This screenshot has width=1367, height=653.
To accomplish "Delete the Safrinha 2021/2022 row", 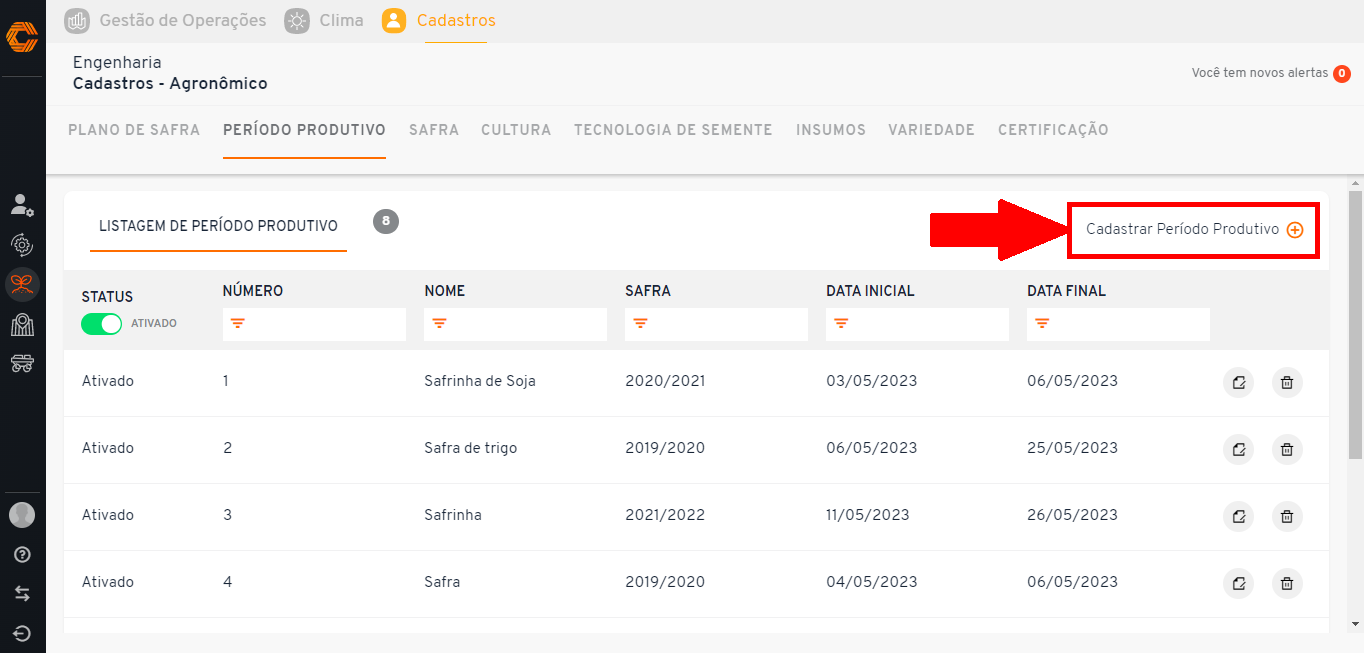I will tap(1287, 516).
